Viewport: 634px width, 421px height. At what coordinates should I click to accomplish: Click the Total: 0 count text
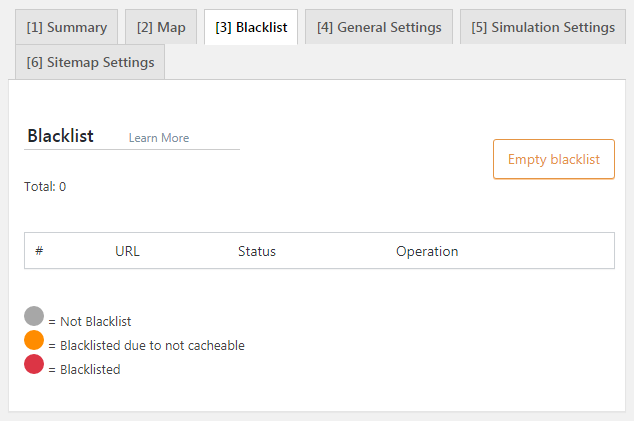[45, 186]
